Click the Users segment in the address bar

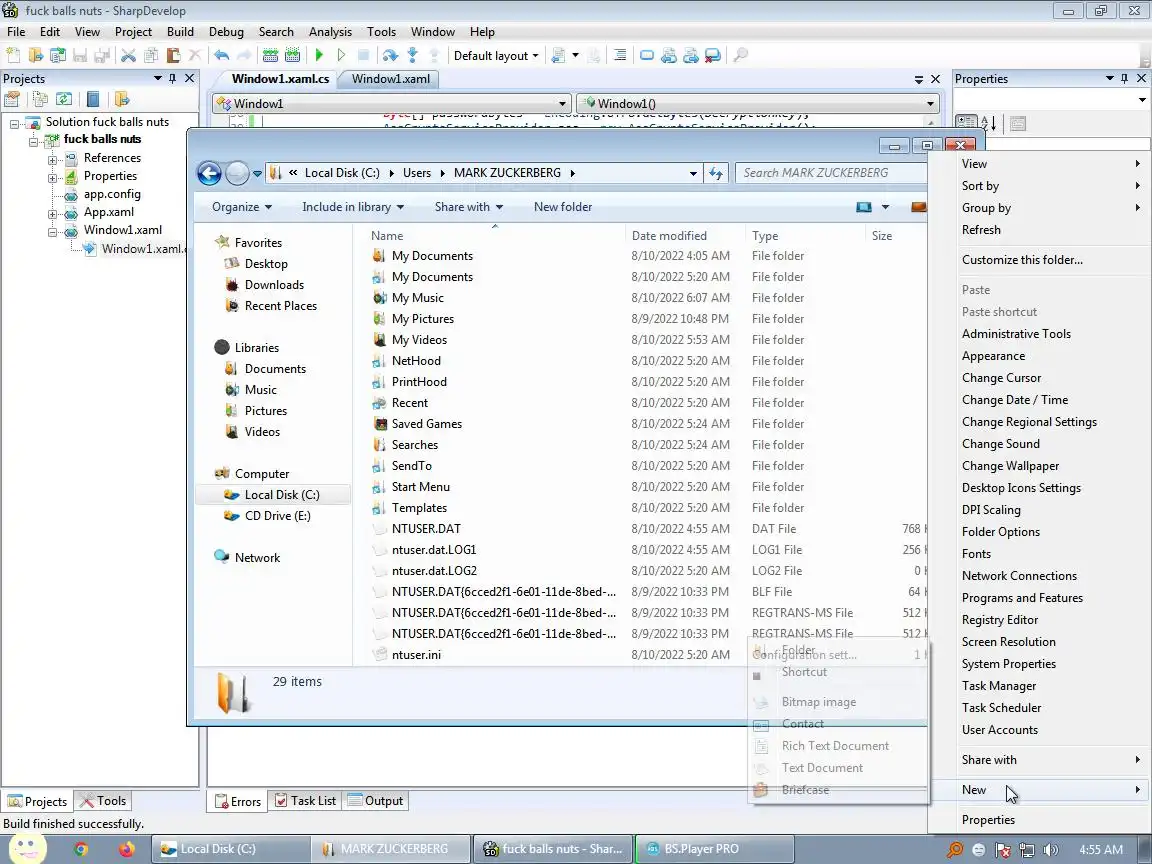pyautogui.click(x=417, y=173)
